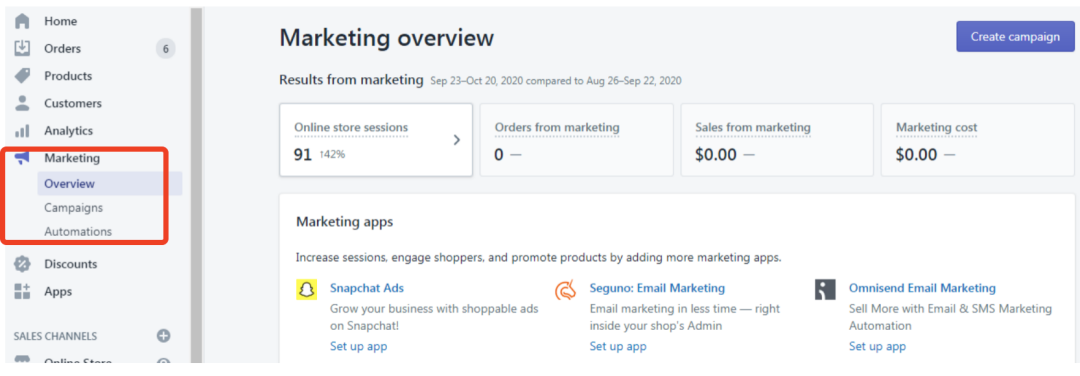
Task: Click the Apps grid icon
Action: coord(22,291)
